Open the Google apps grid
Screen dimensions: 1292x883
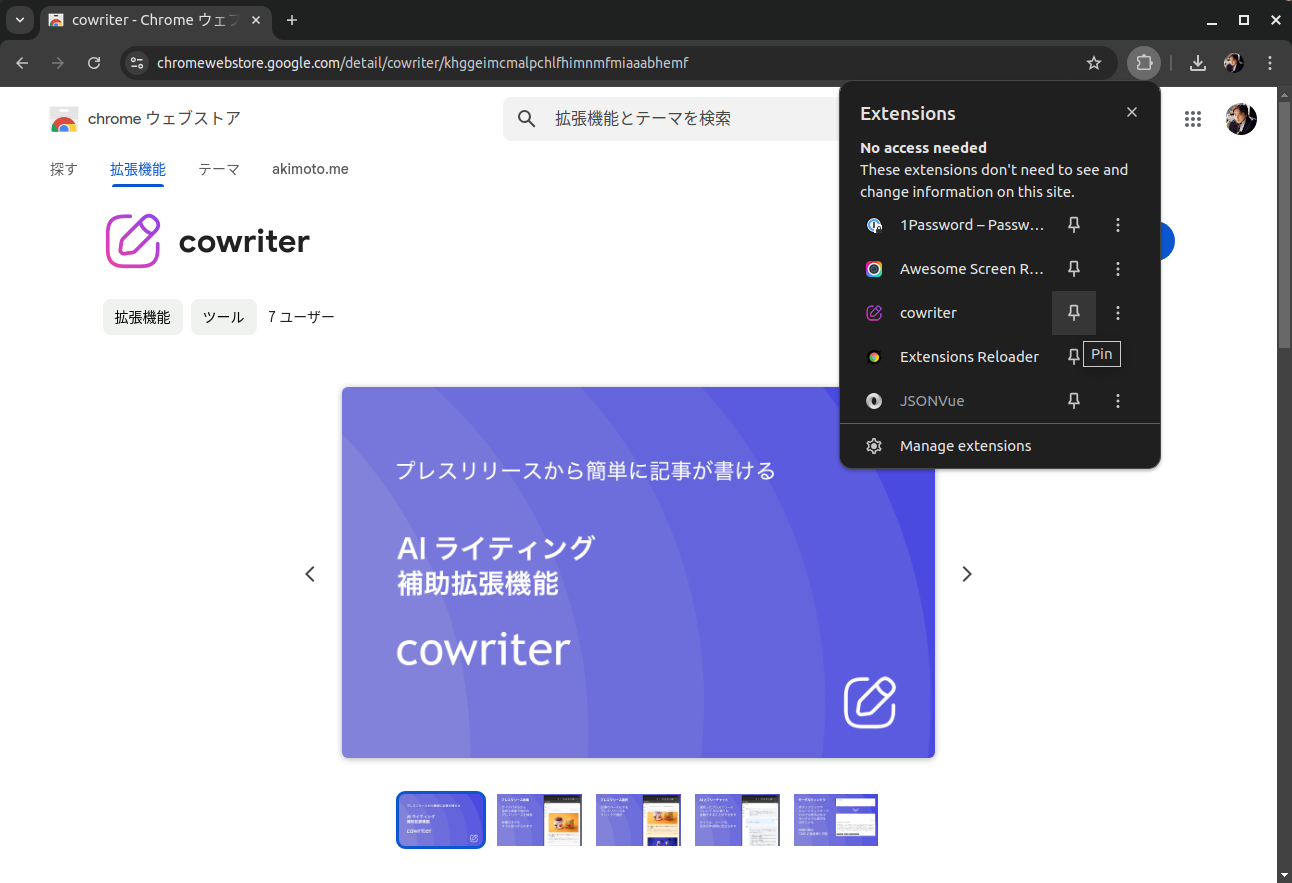1192,119
